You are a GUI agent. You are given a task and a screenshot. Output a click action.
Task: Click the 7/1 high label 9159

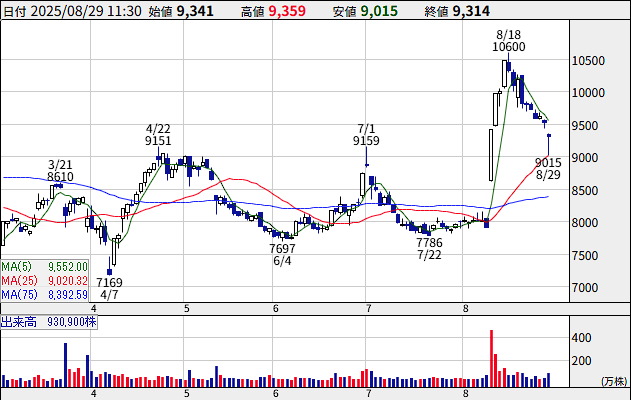tap(366, 141)
